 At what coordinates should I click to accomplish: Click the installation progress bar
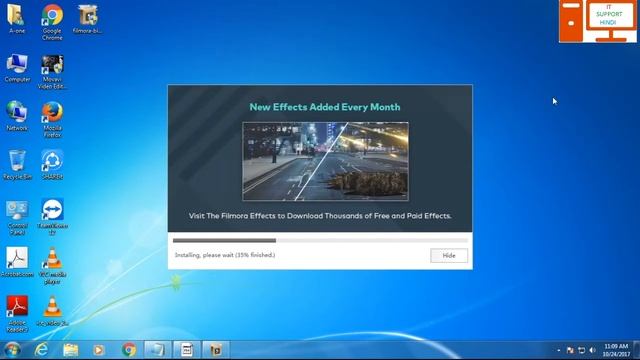click(x=320, y=240)
